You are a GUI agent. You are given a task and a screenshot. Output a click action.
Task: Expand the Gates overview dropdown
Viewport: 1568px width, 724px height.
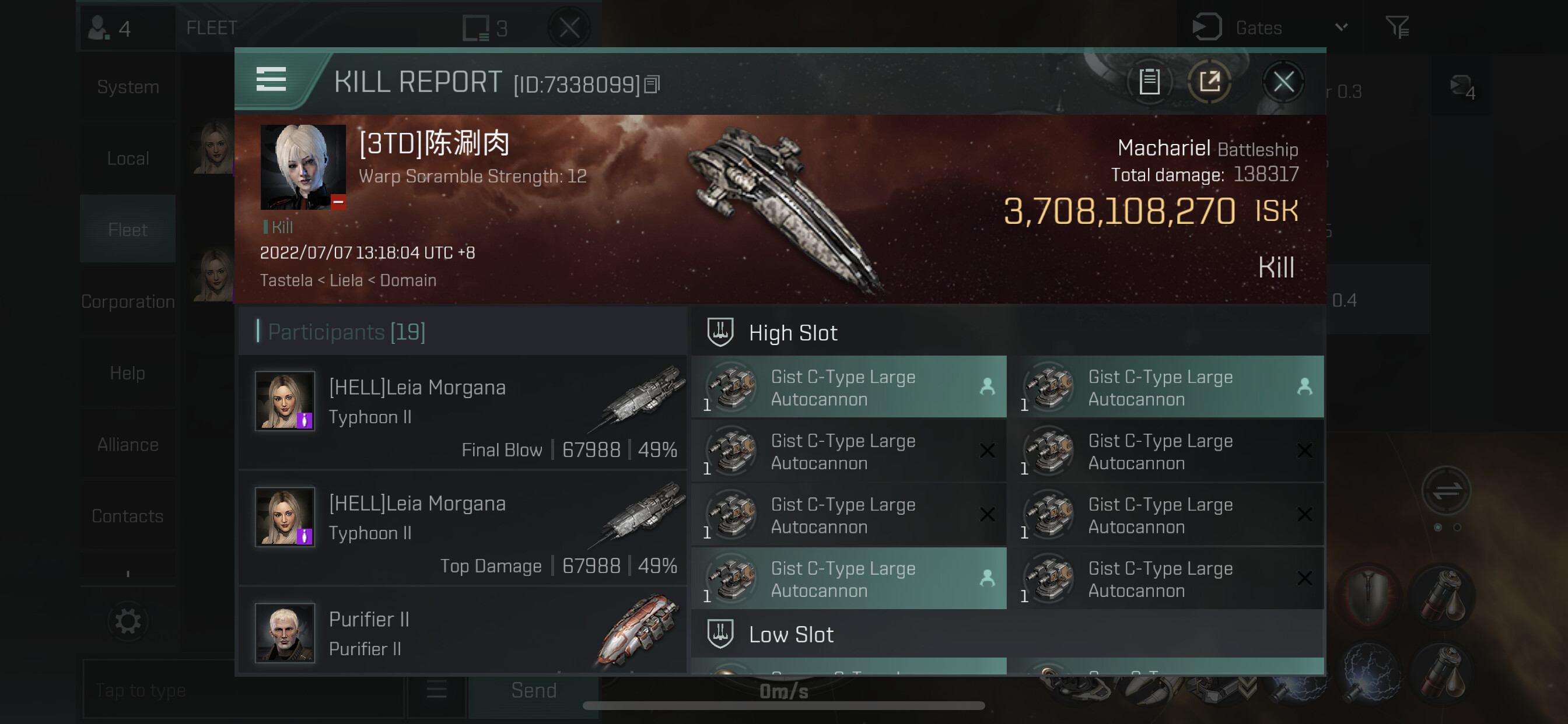(x=1340, y=27)
